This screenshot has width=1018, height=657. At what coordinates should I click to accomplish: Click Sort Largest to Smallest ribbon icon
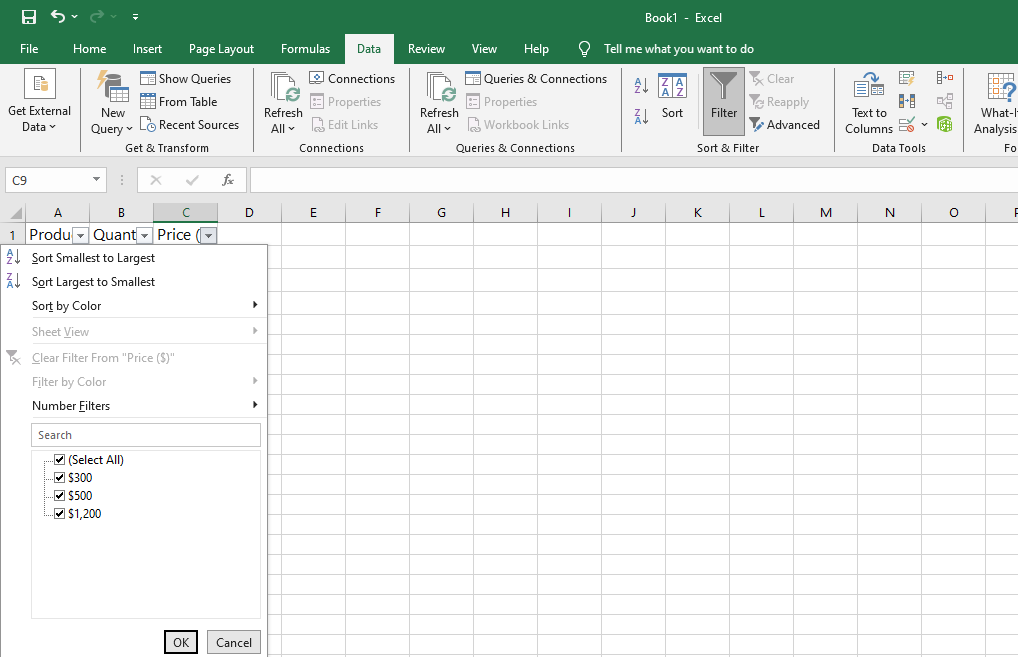point(640,112)
